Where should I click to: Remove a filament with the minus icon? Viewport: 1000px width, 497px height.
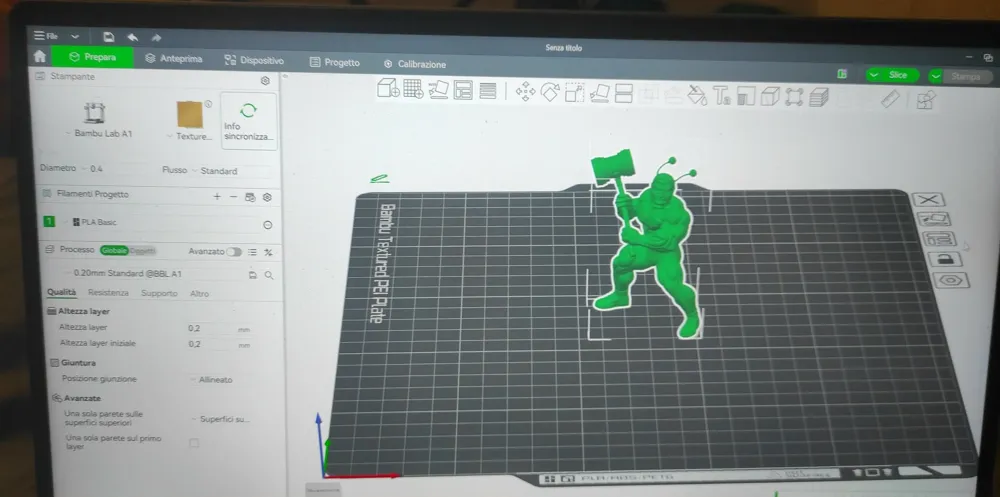[x=233, y=197]
